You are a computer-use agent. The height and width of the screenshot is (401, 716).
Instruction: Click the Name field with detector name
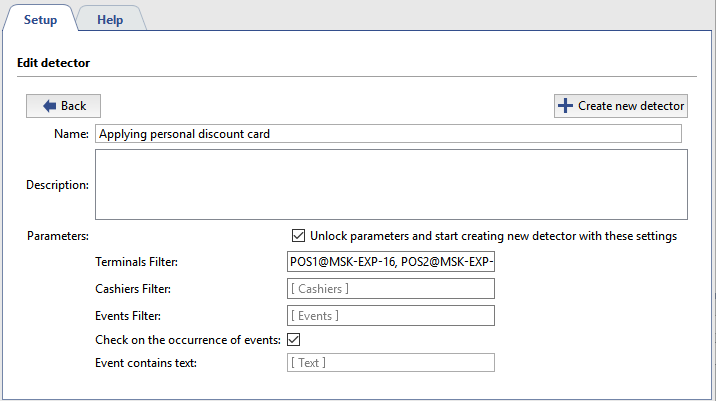[x=388, y=134]
